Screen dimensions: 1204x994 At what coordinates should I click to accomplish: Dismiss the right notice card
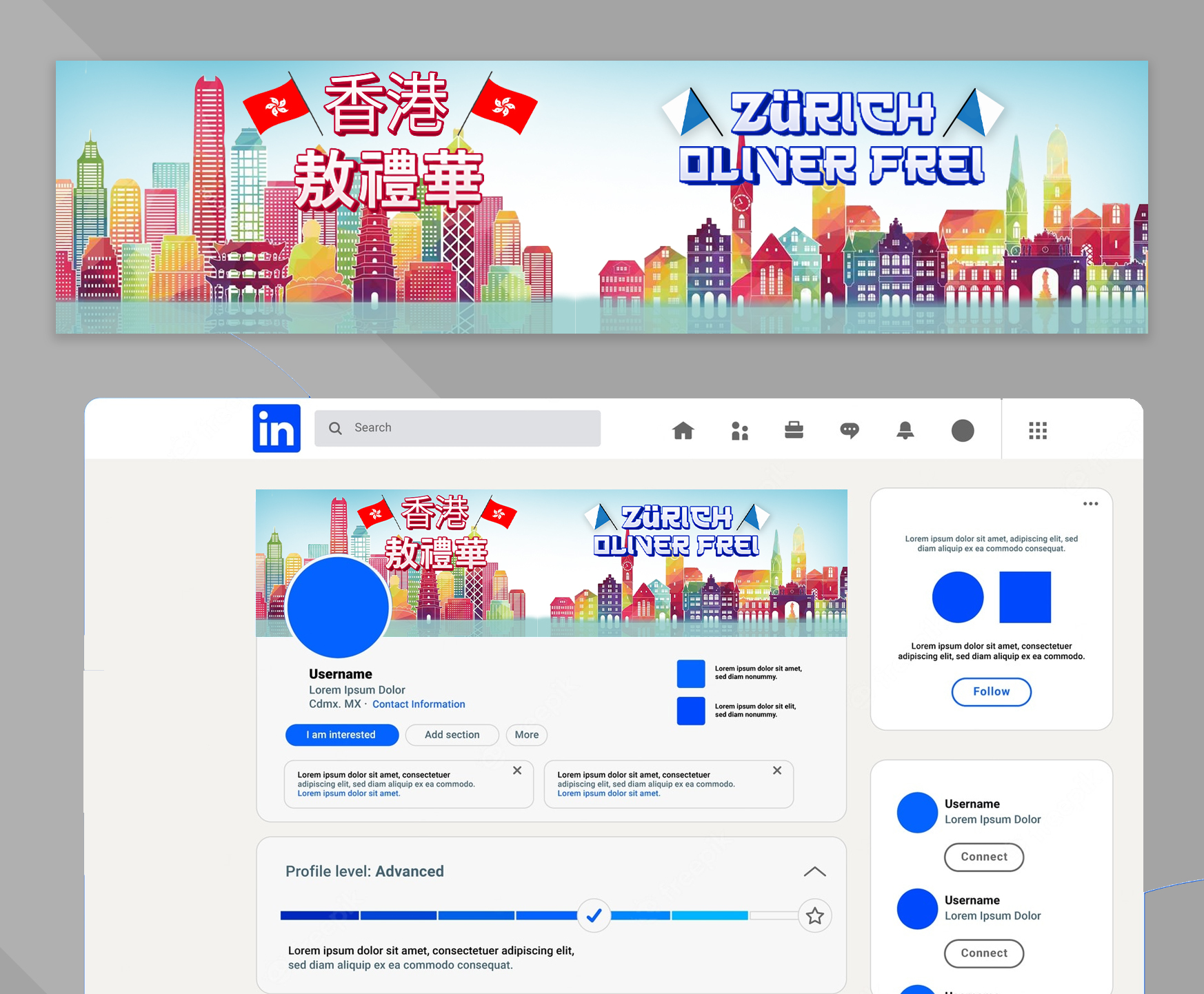coord(777,771)
